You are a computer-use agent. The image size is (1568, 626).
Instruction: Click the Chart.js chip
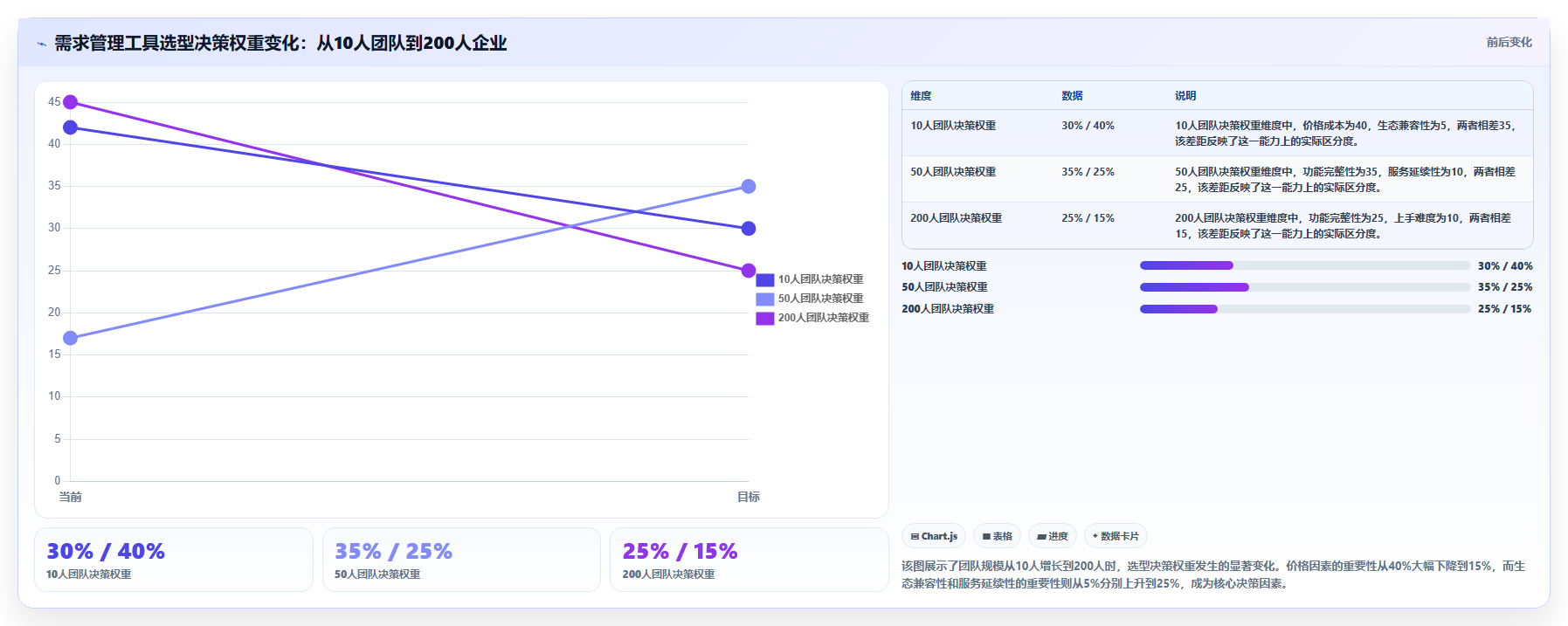pos(934,536)
